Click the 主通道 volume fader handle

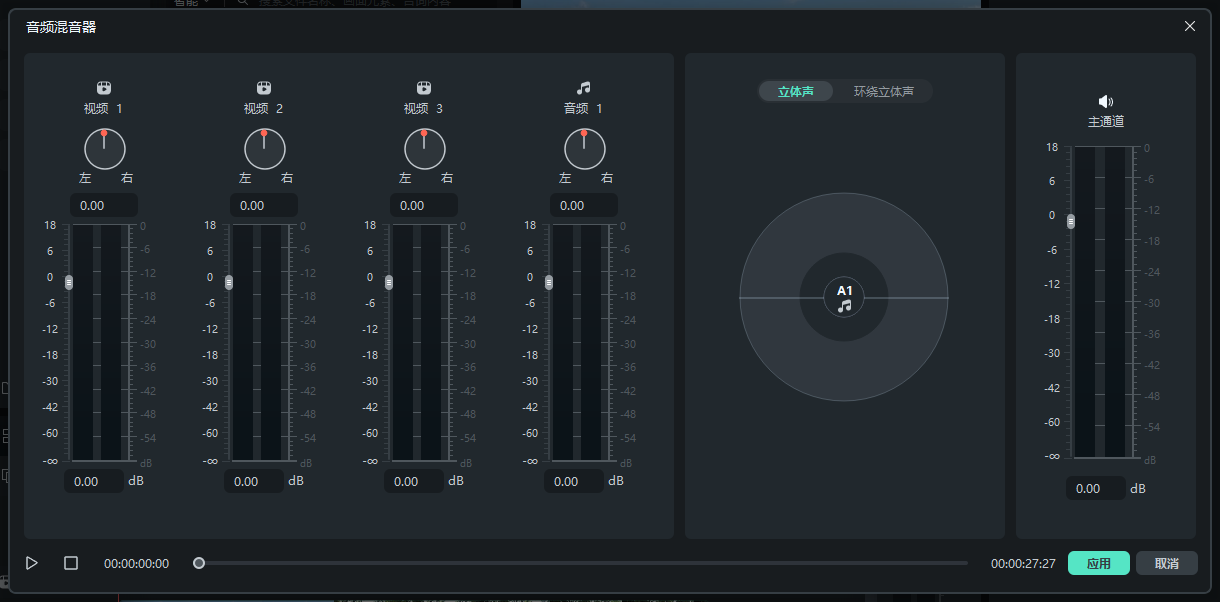[x=1071, y=221]
